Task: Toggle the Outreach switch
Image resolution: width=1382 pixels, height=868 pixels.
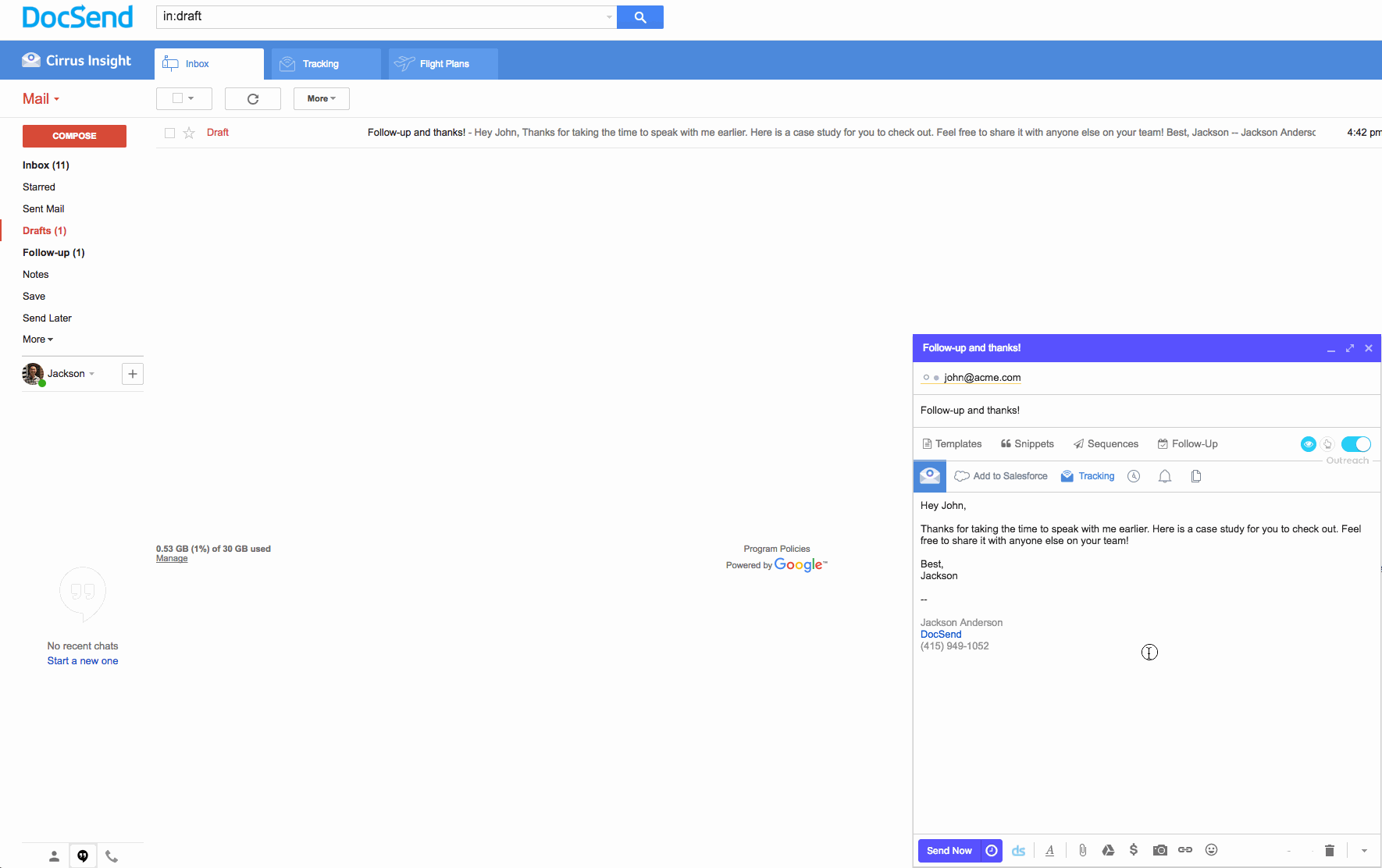Action: click(x=1356, y=444)
